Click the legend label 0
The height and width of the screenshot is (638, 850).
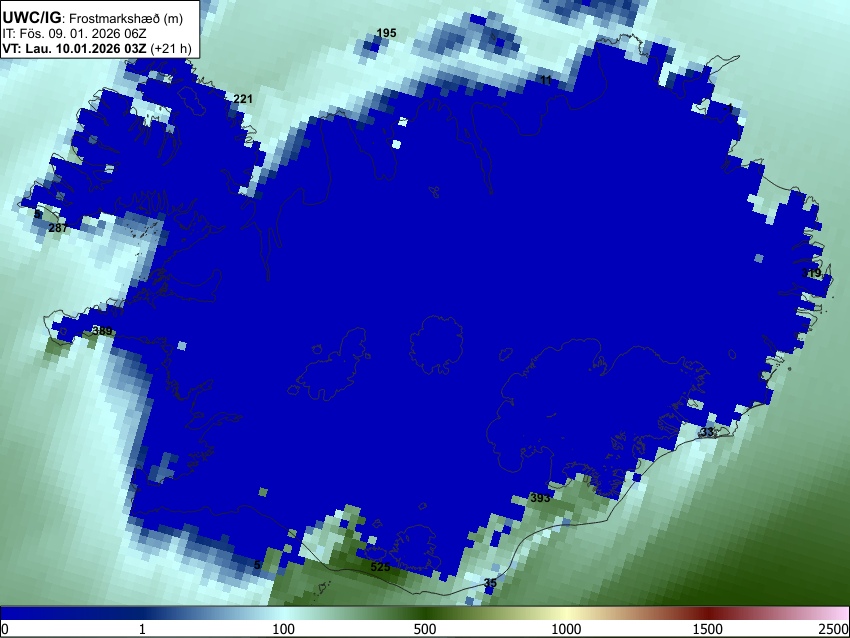(5, 629)
